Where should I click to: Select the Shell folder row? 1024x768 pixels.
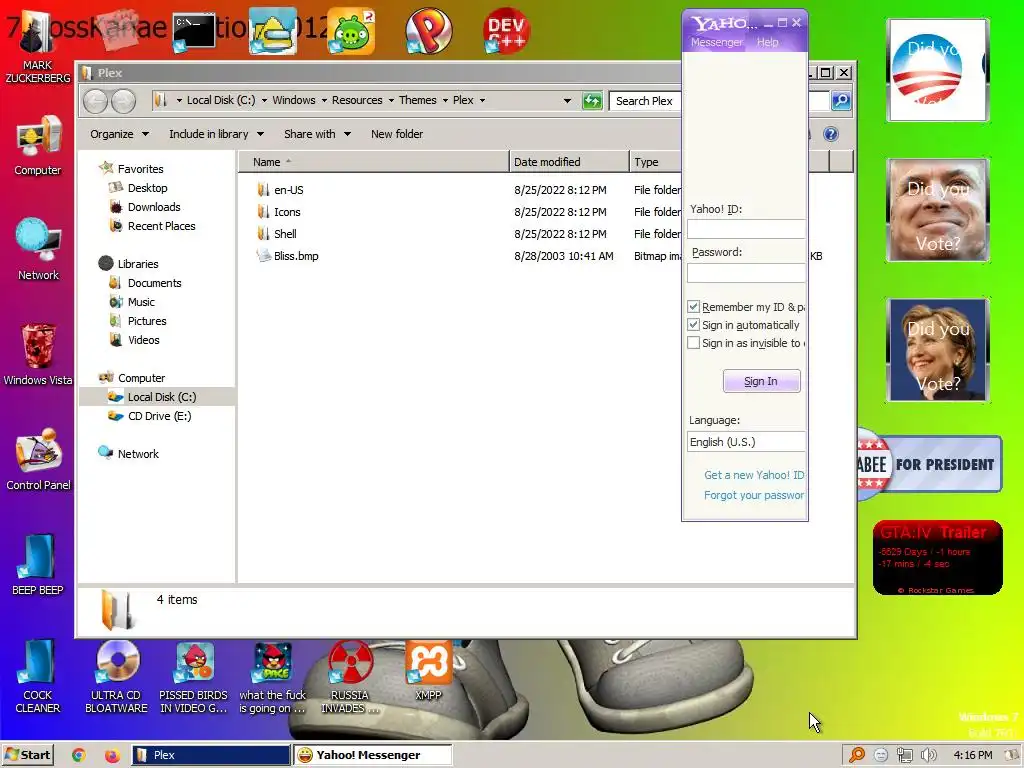(x=285, y=234)
